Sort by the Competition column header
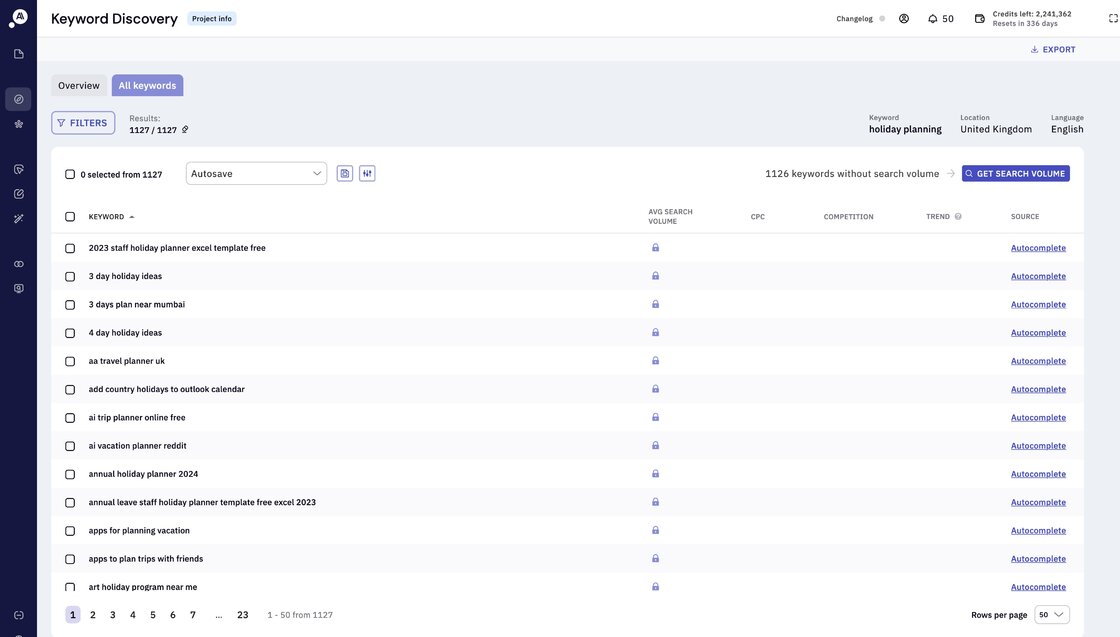This screenshot has width=1120, height=637. tap(848, 216)
